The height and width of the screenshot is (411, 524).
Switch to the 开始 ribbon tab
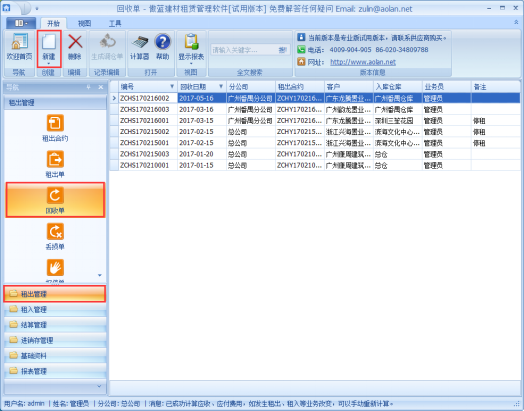point(53,23)
